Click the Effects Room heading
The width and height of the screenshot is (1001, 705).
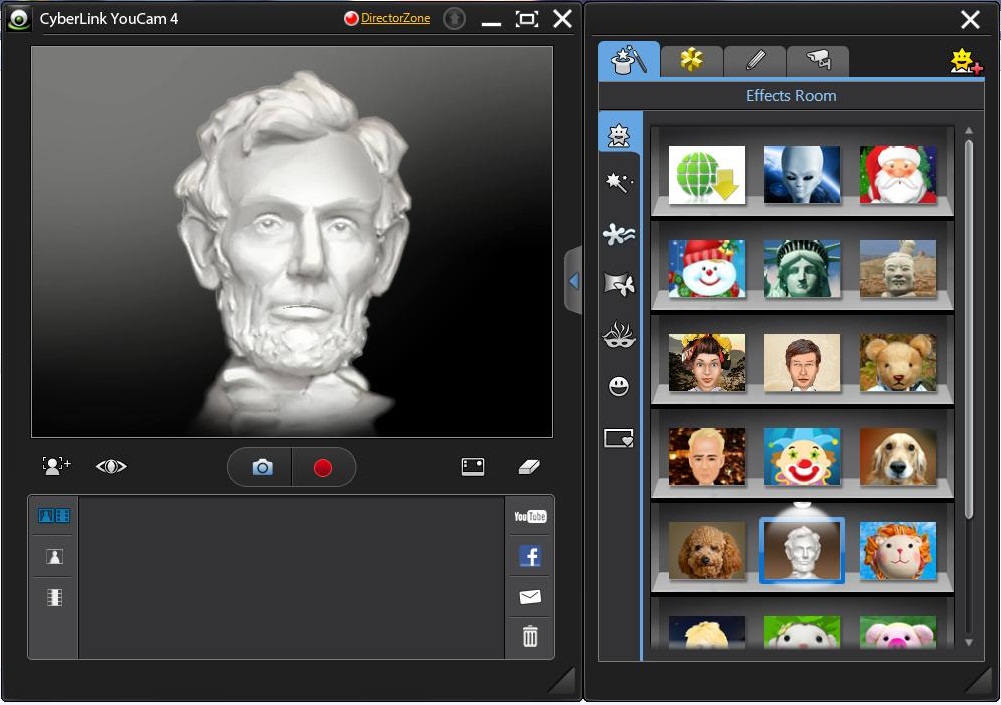pos(791,96)
